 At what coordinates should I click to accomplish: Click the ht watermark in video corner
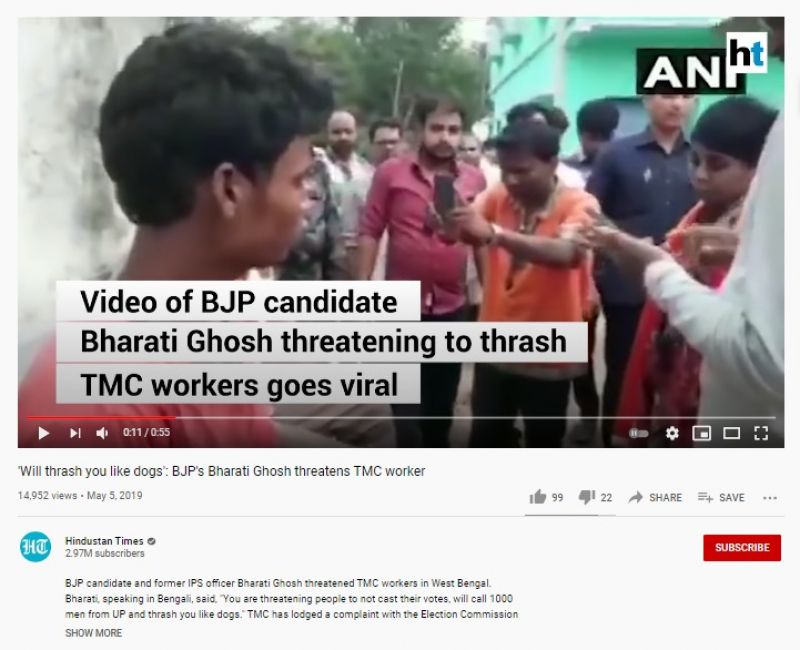coord(747,53)
